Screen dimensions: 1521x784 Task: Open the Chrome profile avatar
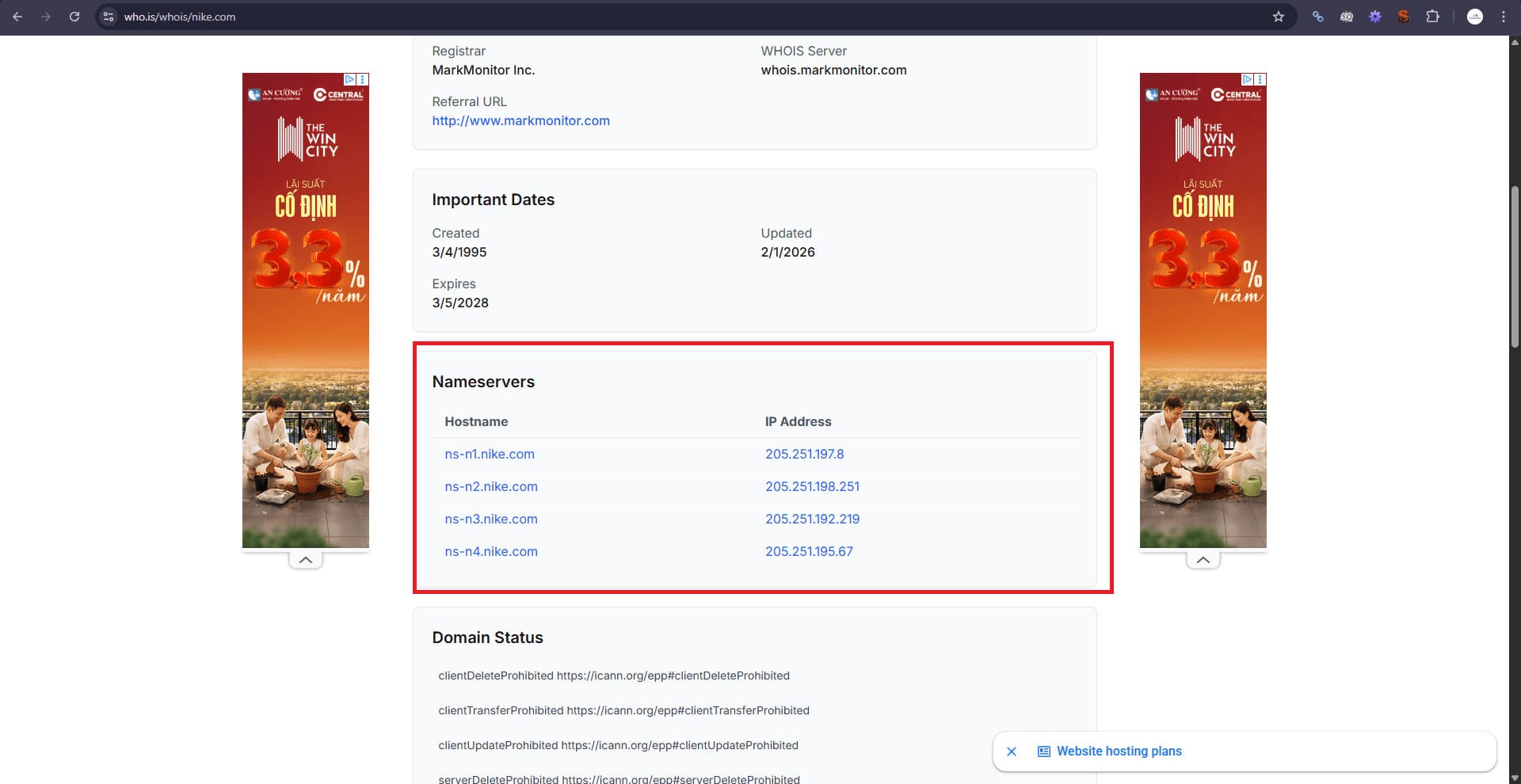coord(1474,17)
